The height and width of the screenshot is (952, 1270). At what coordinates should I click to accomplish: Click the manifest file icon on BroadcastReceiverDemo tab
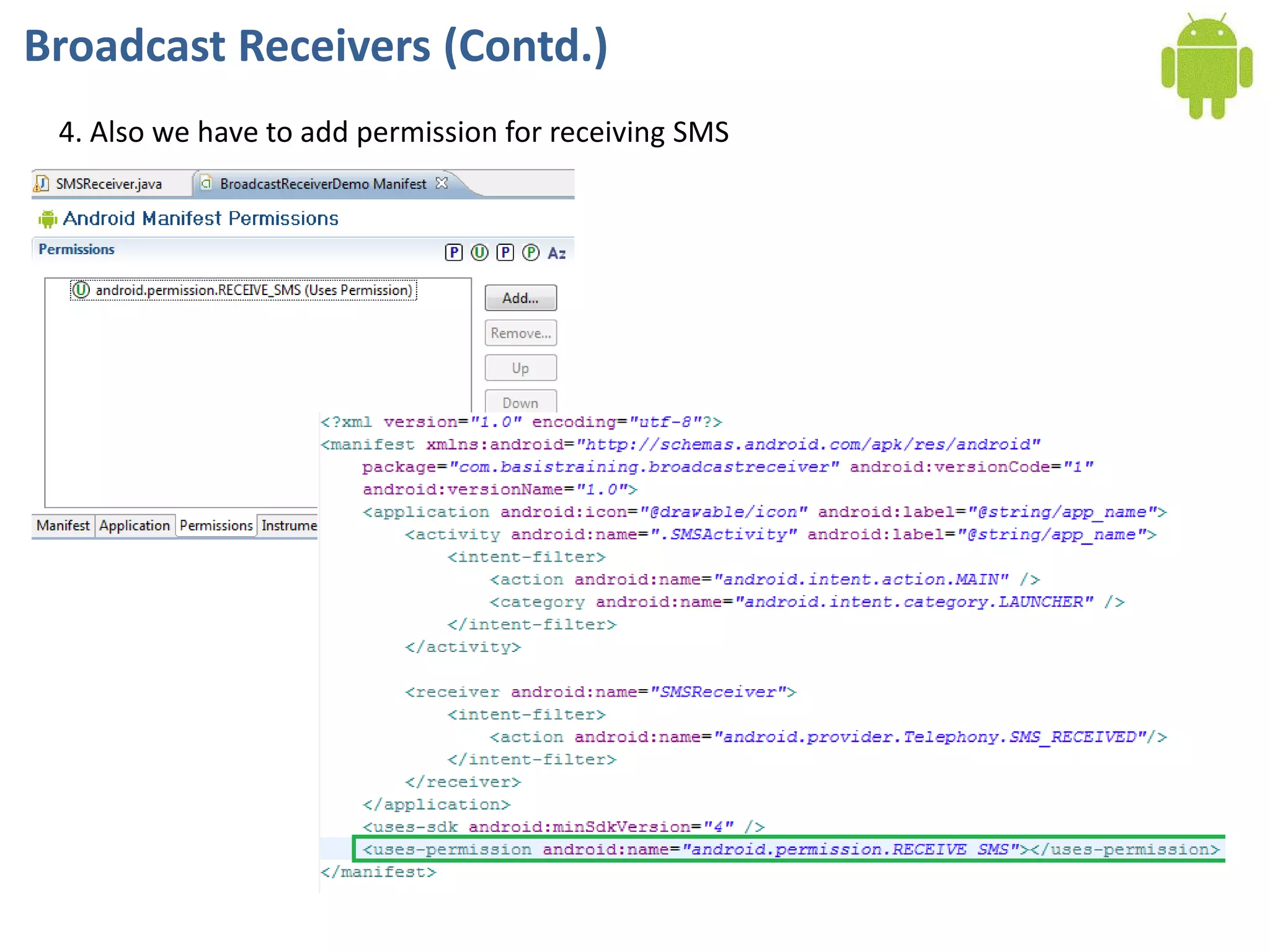click(x=206, y=183)
